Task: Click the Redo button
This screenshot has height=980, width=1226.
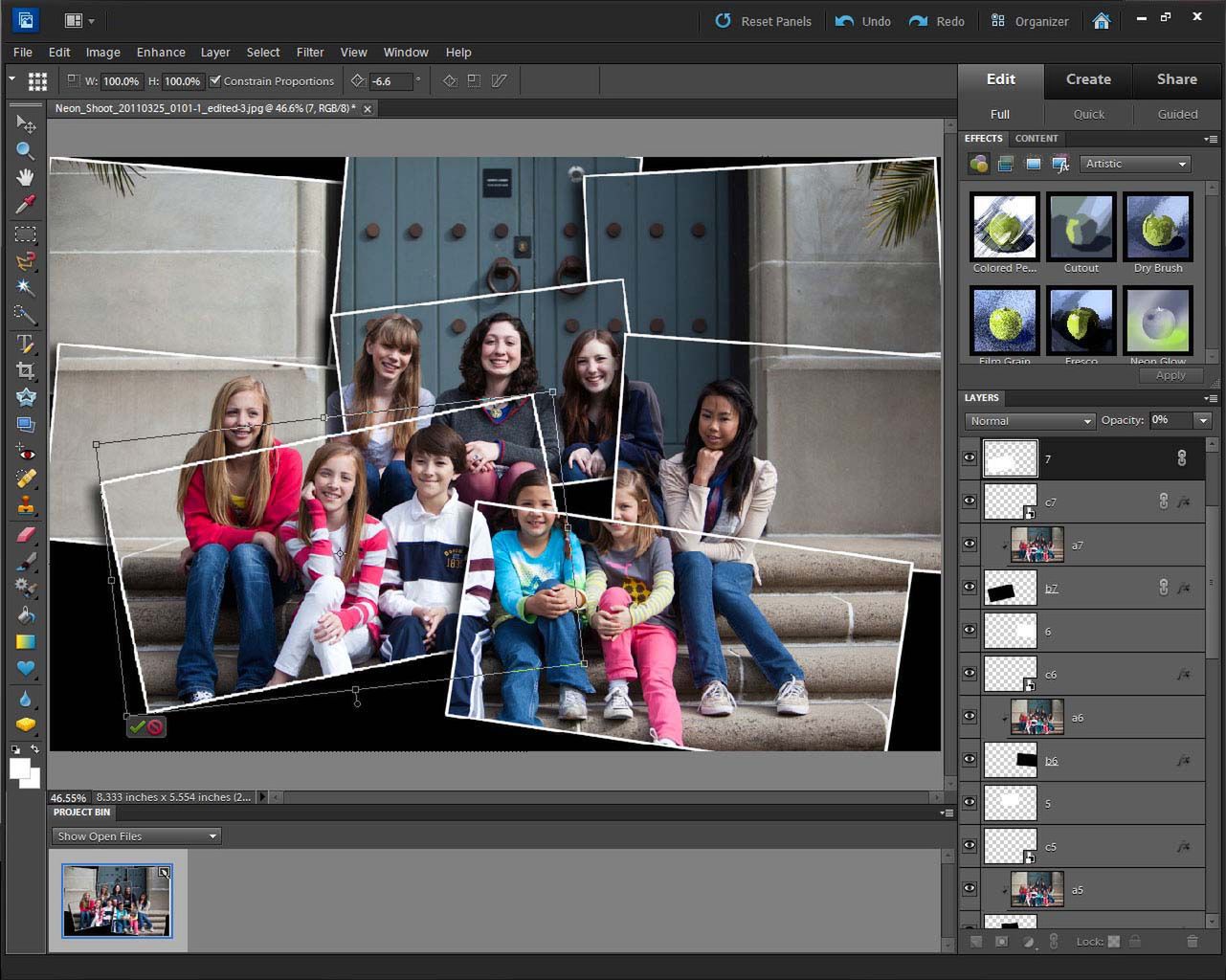Action: 937,21
